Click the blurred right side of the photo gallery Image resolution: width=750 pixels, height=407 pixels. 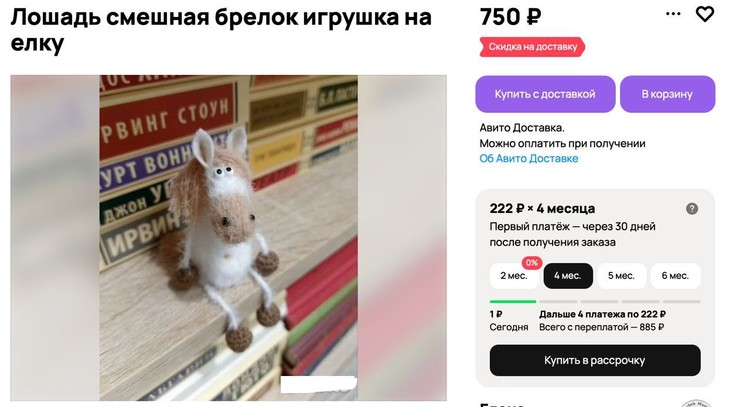(x=402, y=238)
